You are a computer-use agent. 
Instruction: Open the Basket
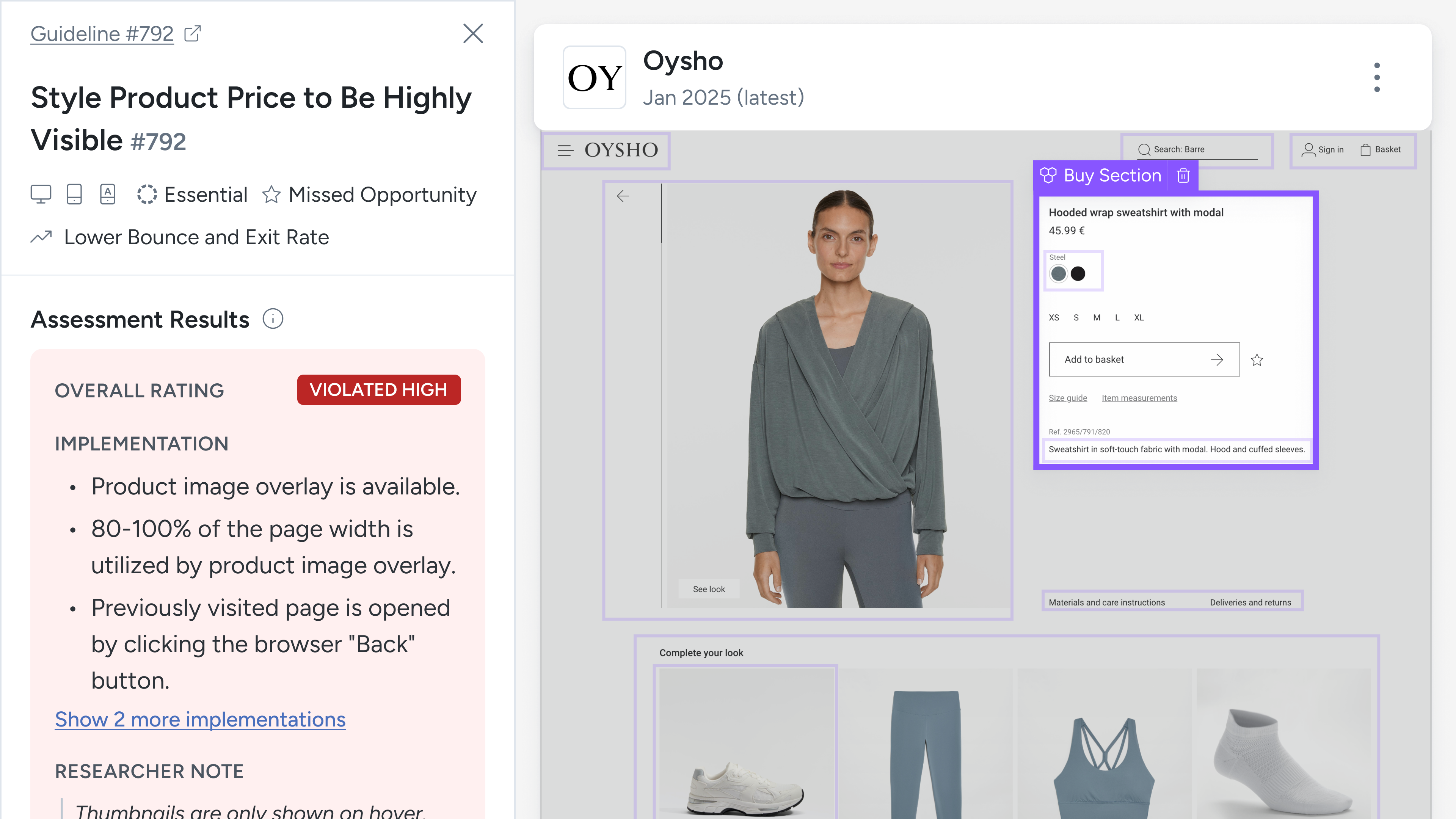(x=1380, y=150)
